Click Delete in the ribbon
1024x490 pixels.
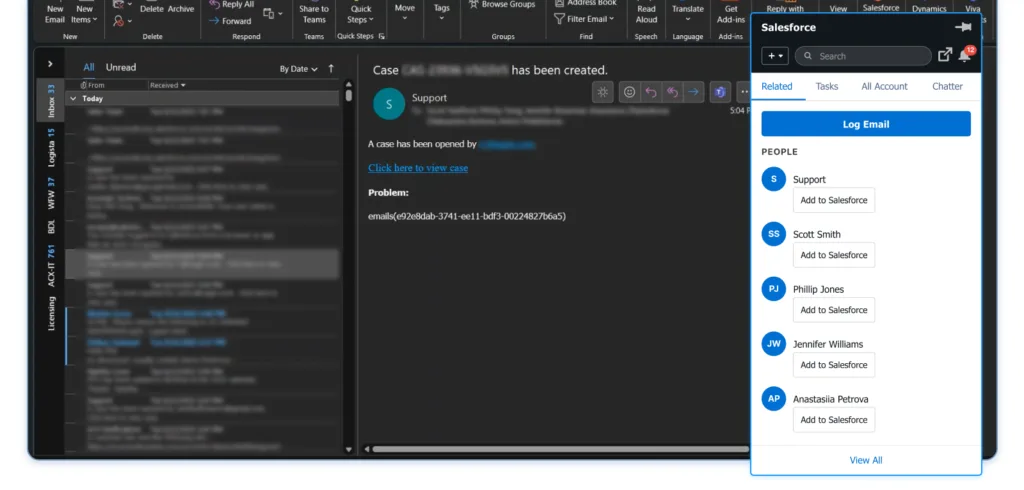pyautogui.click(x=152, y=9)
